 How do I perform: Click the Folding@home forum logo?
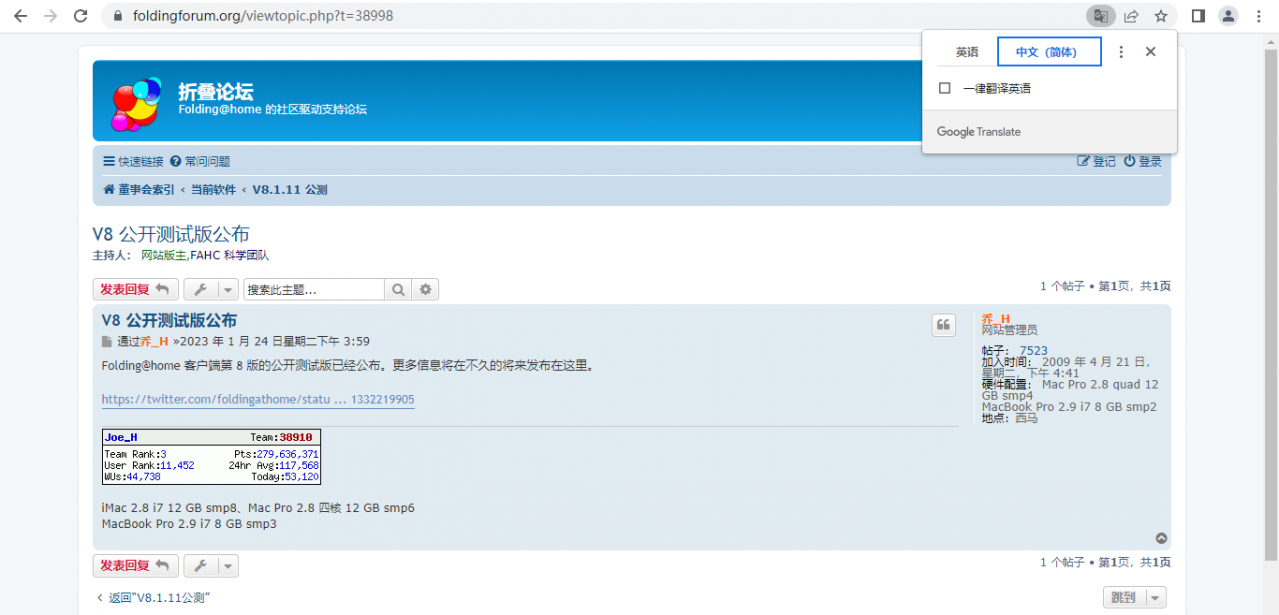point(137,103)
